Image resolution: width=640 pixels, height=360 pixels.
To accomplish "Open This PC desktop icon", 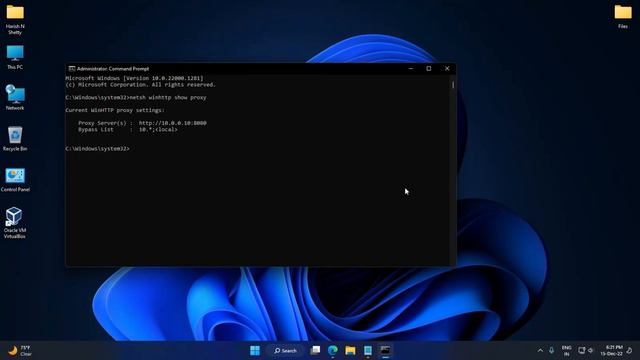I will pos(15,57).
